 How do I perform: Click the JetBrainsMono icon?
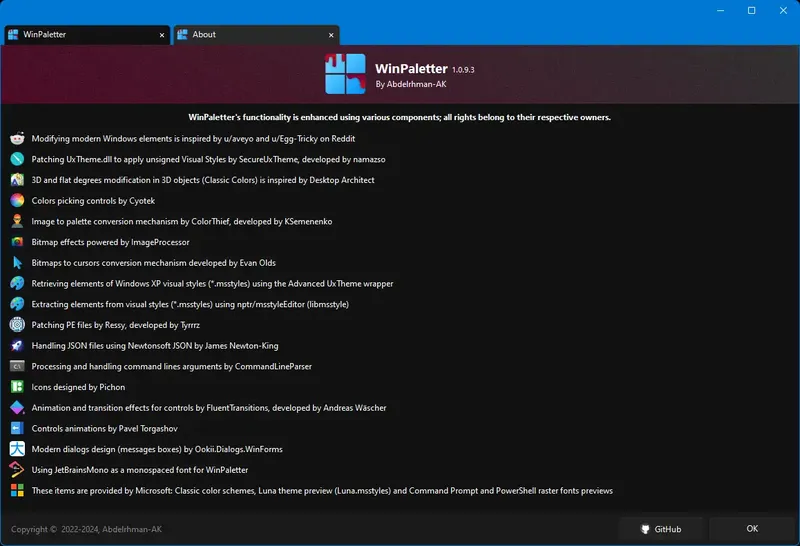pyautogui.click(x=17, y=469)
